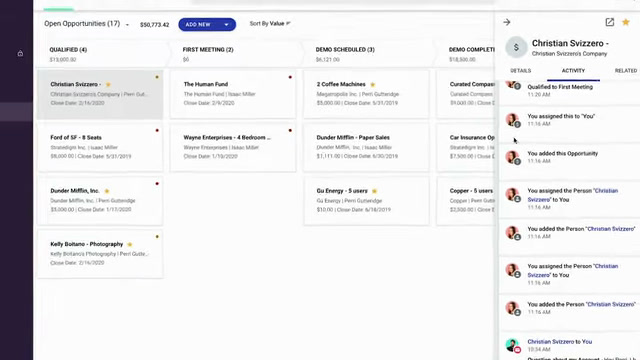Click the status dot on Dunder Mifflin, Inc. card
This screenshot has height=360, width=640.
pyautogui.click(x=157, y=184)
